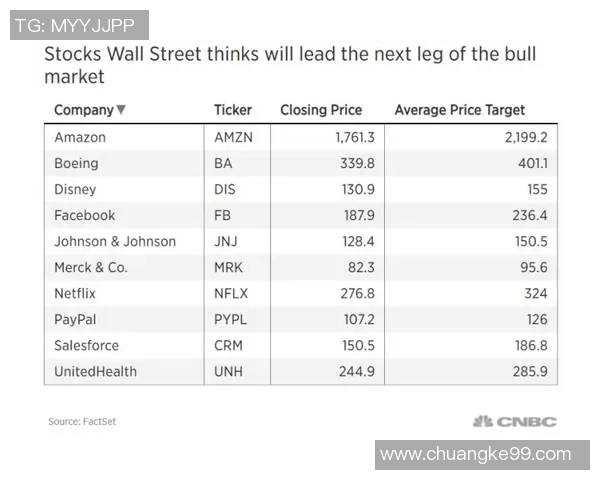The image size is (600, 480).
Task: Click the Merck & Co. entry
Action: 91,267
